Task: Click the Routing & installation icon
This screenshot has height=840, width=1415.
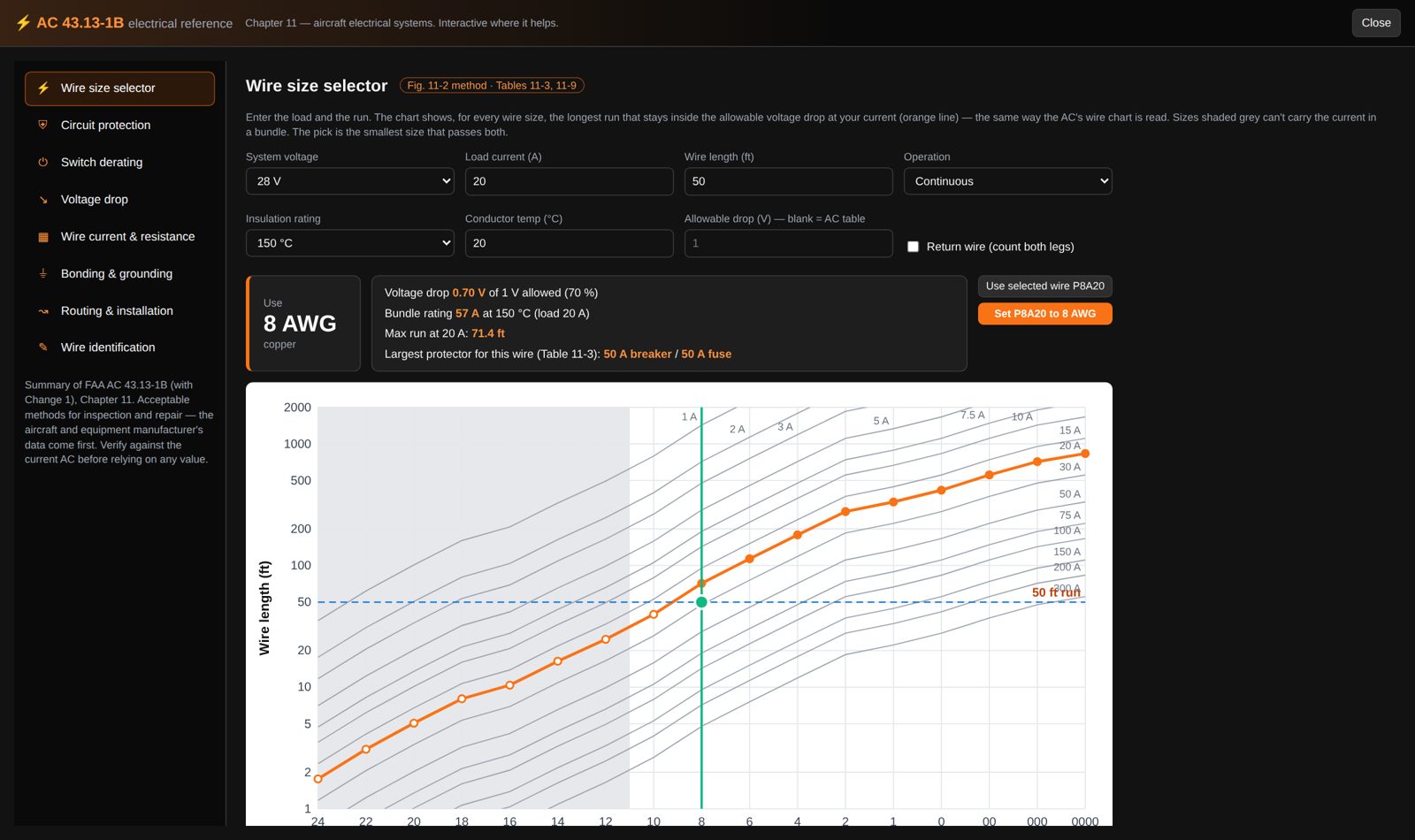Action: tap(42, 311)
